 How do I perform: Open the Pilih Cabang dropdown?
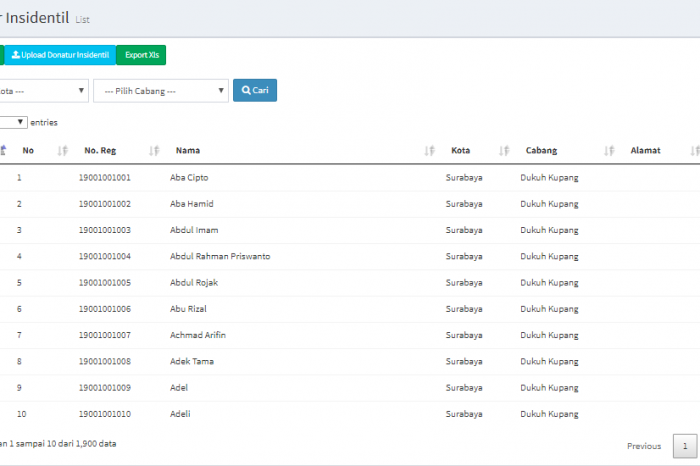(x=161, y=91)
